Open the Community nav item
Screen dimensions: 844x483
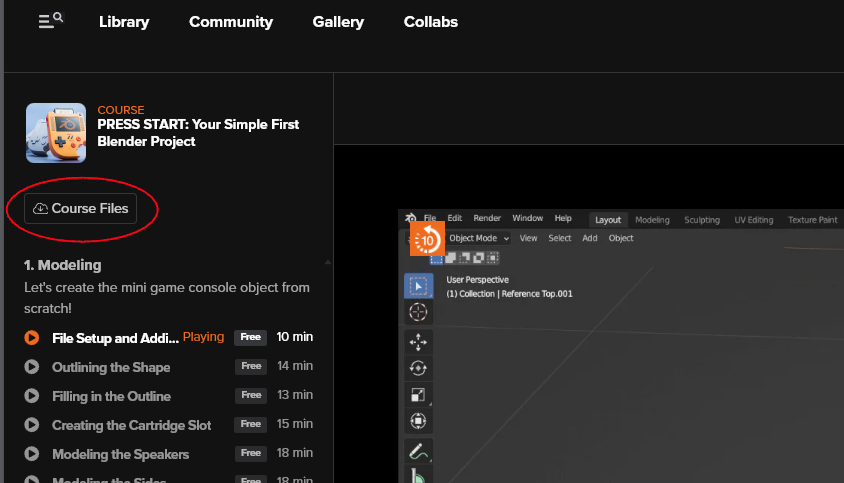tap(231, 22)
